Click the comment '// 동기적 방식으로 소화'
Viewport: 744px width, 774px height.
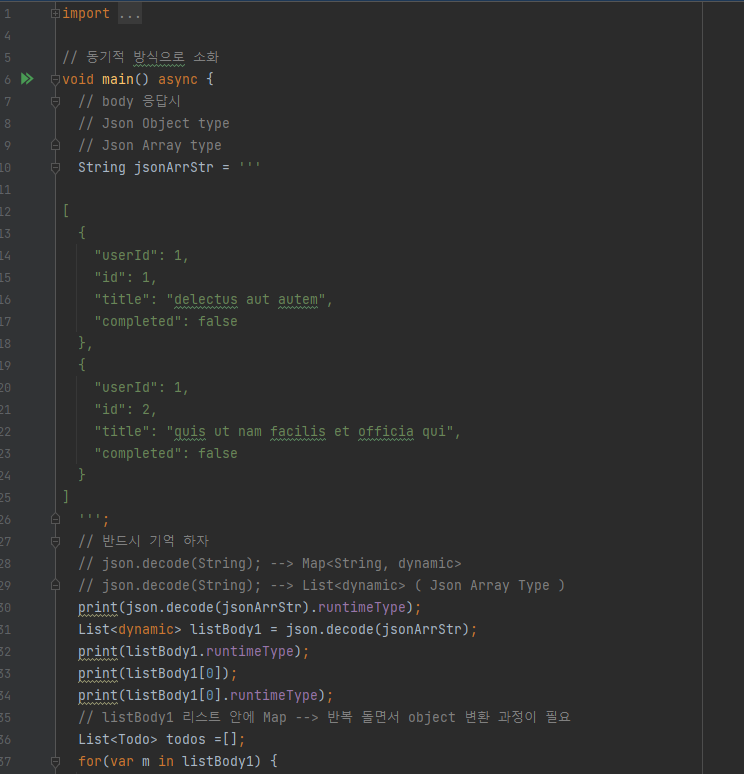pyautogui.click(x=141, y=57)
